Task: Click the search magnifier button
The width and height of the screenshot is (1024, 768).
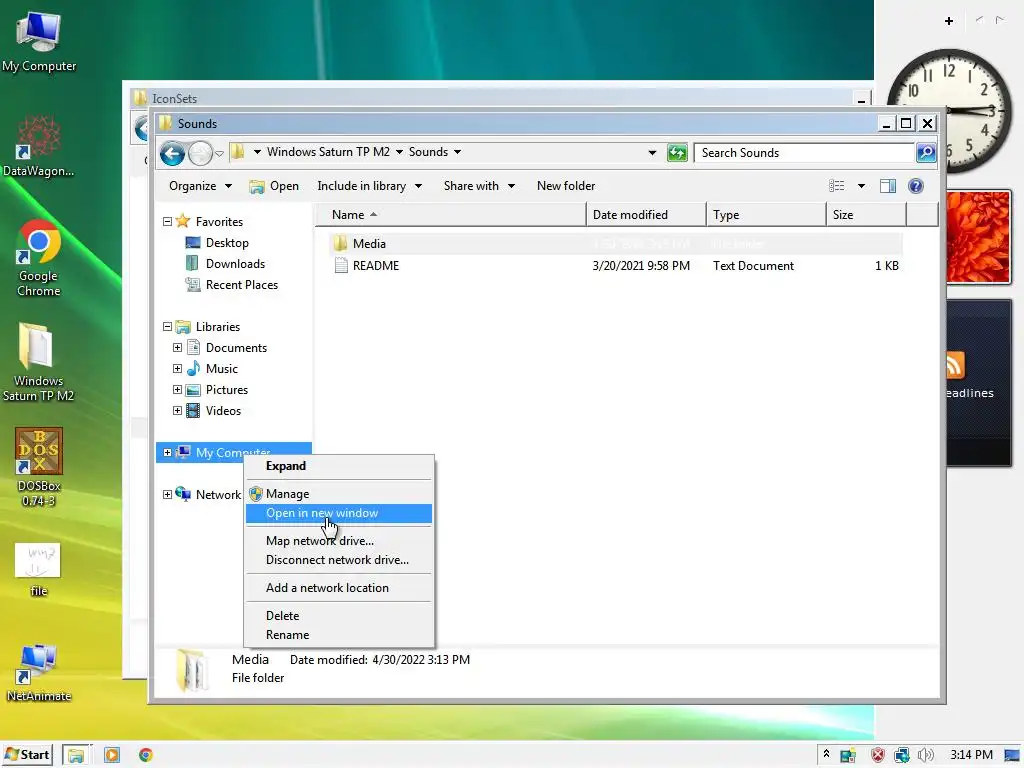Action: coord(925,153)
